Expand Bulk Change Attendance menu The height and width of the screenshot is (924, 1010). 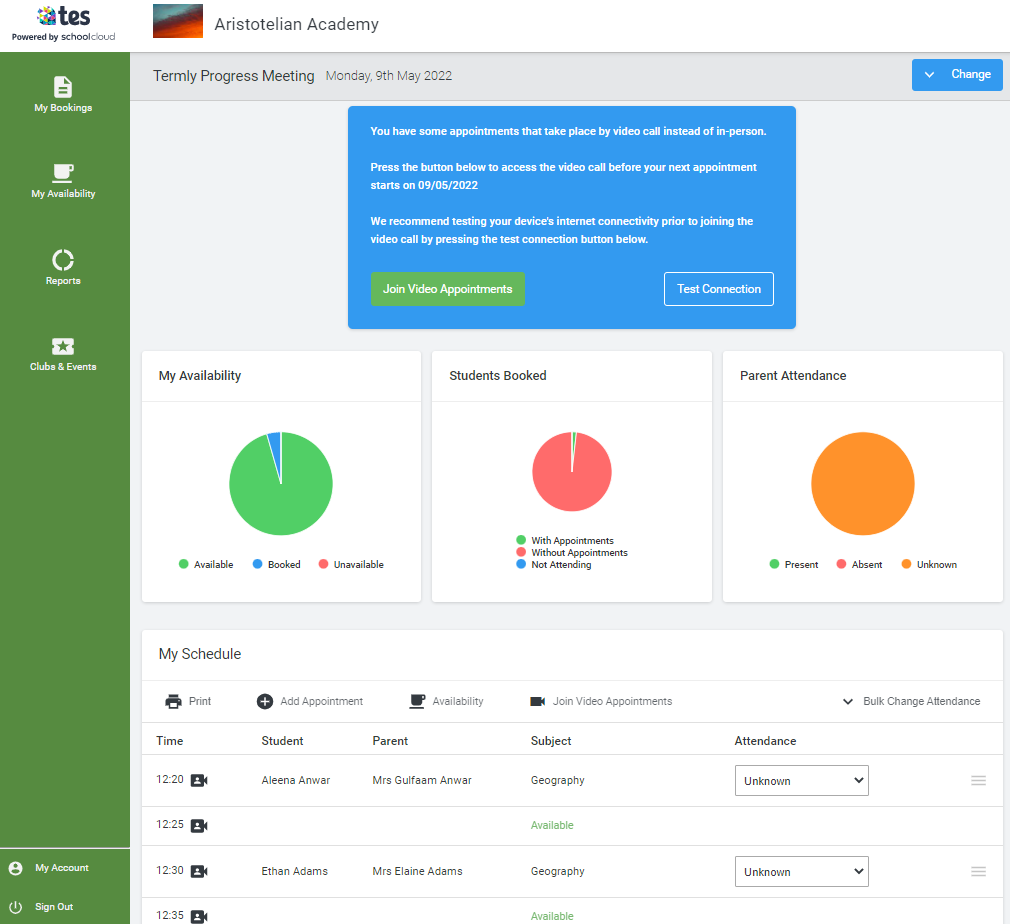(x=911, y=701)
